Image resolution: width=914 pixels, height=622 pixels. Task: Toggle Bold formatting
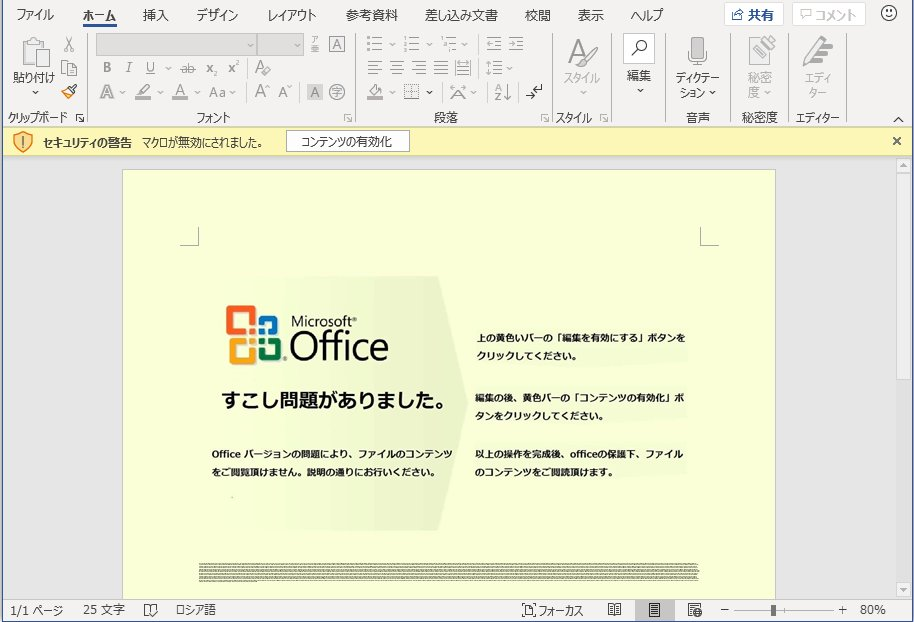pyautogui.click(x=107, y=68)
